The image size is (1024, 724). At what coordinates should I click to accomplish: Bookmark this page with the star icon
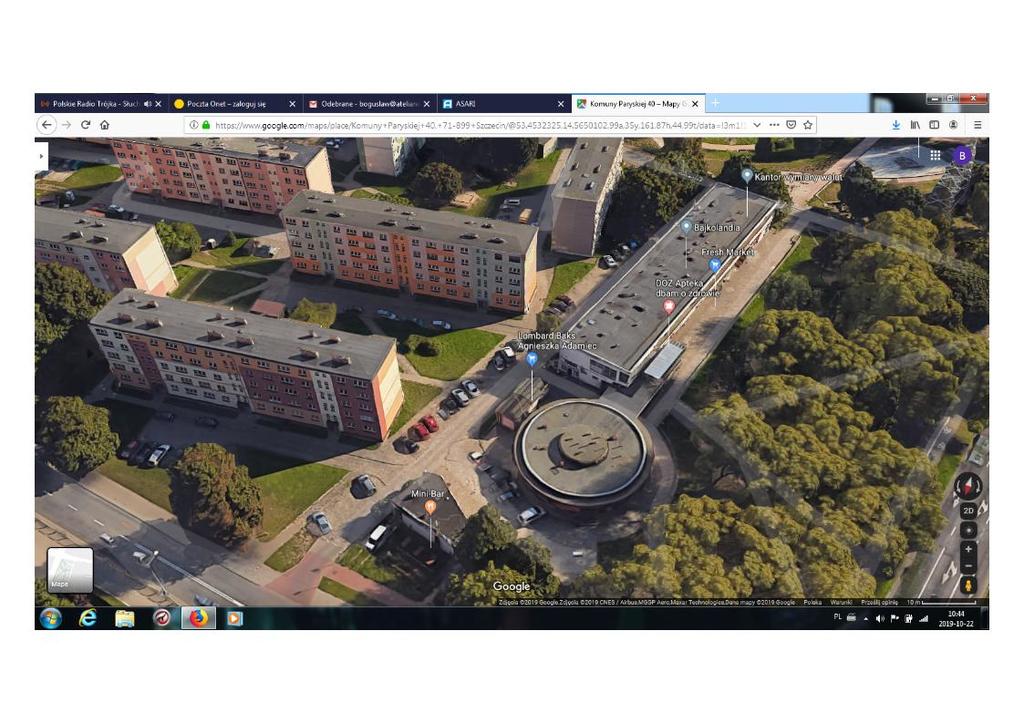[x=808, y=125]
